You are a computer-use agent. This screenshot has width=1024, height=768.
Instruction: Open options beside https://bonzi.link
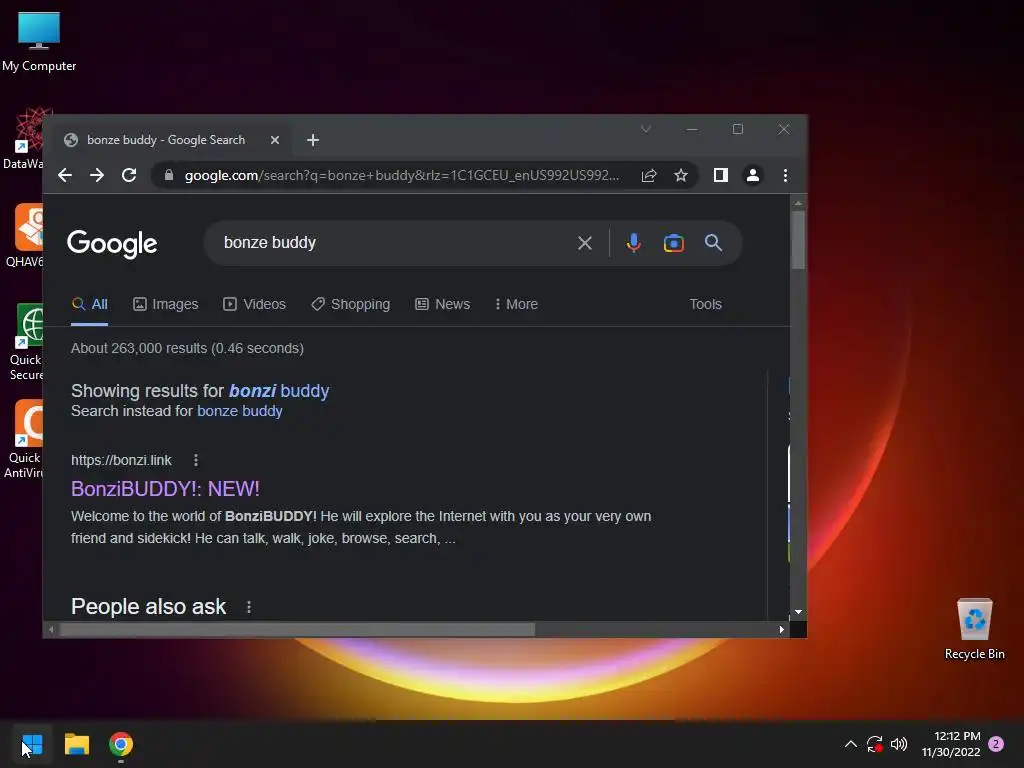196,460
